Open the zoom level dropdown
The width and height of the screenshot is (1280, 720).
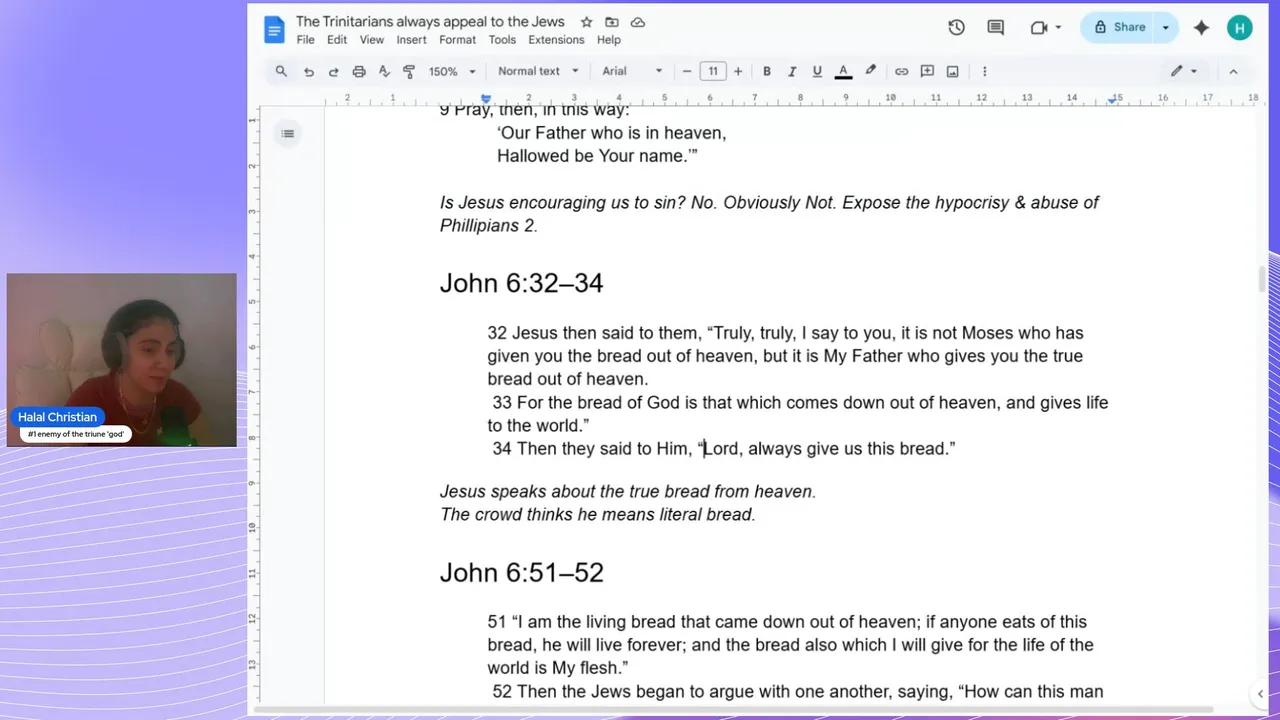coord(453,71)
